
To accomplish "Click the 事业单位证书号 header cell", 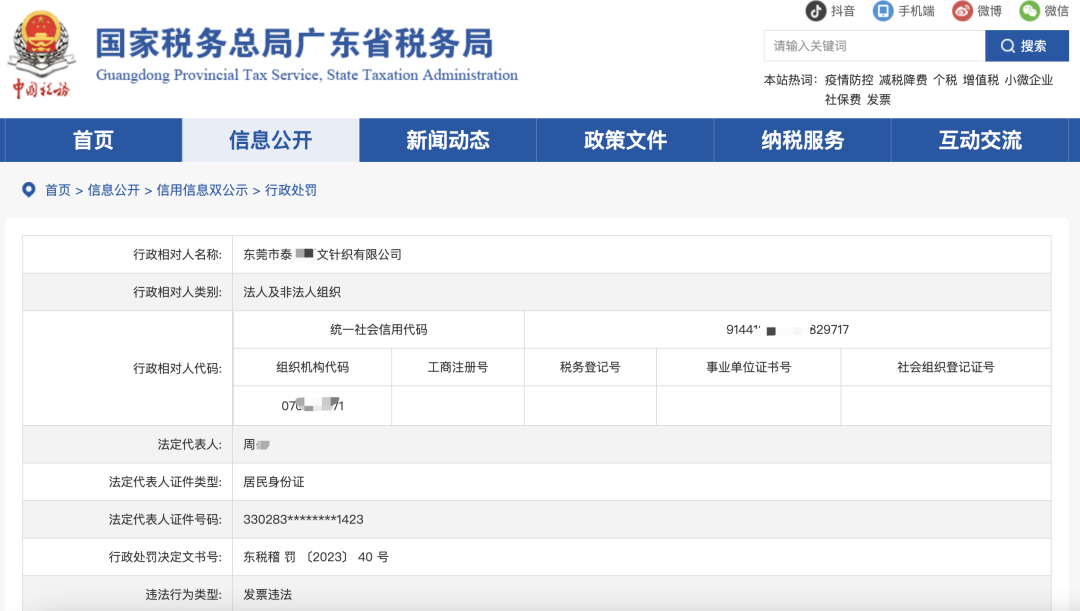I will tap(749, 367).
